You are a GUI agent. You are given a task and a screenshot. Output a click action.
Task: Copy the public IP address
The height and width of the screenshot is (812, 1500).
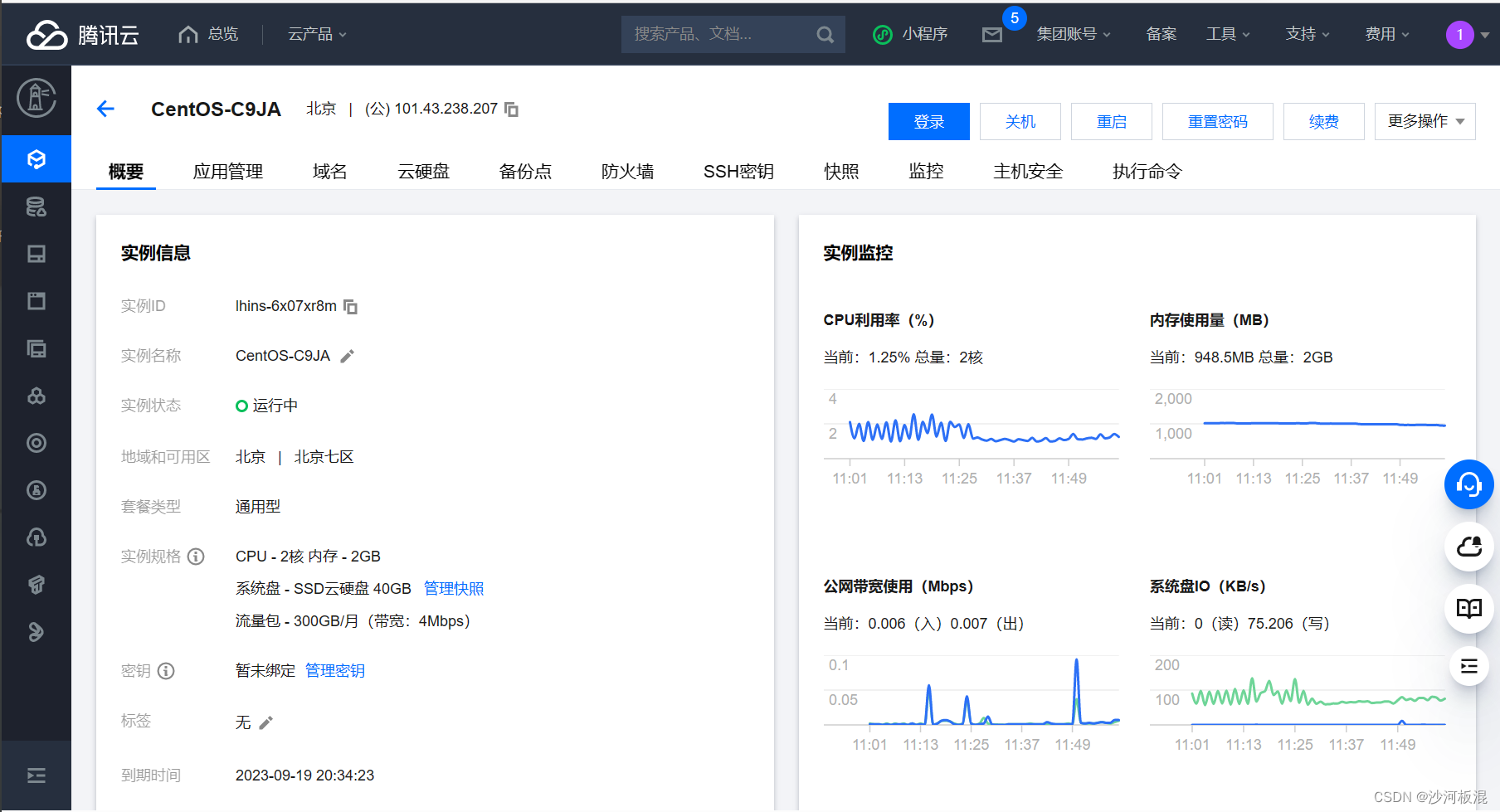coord(512,109)
